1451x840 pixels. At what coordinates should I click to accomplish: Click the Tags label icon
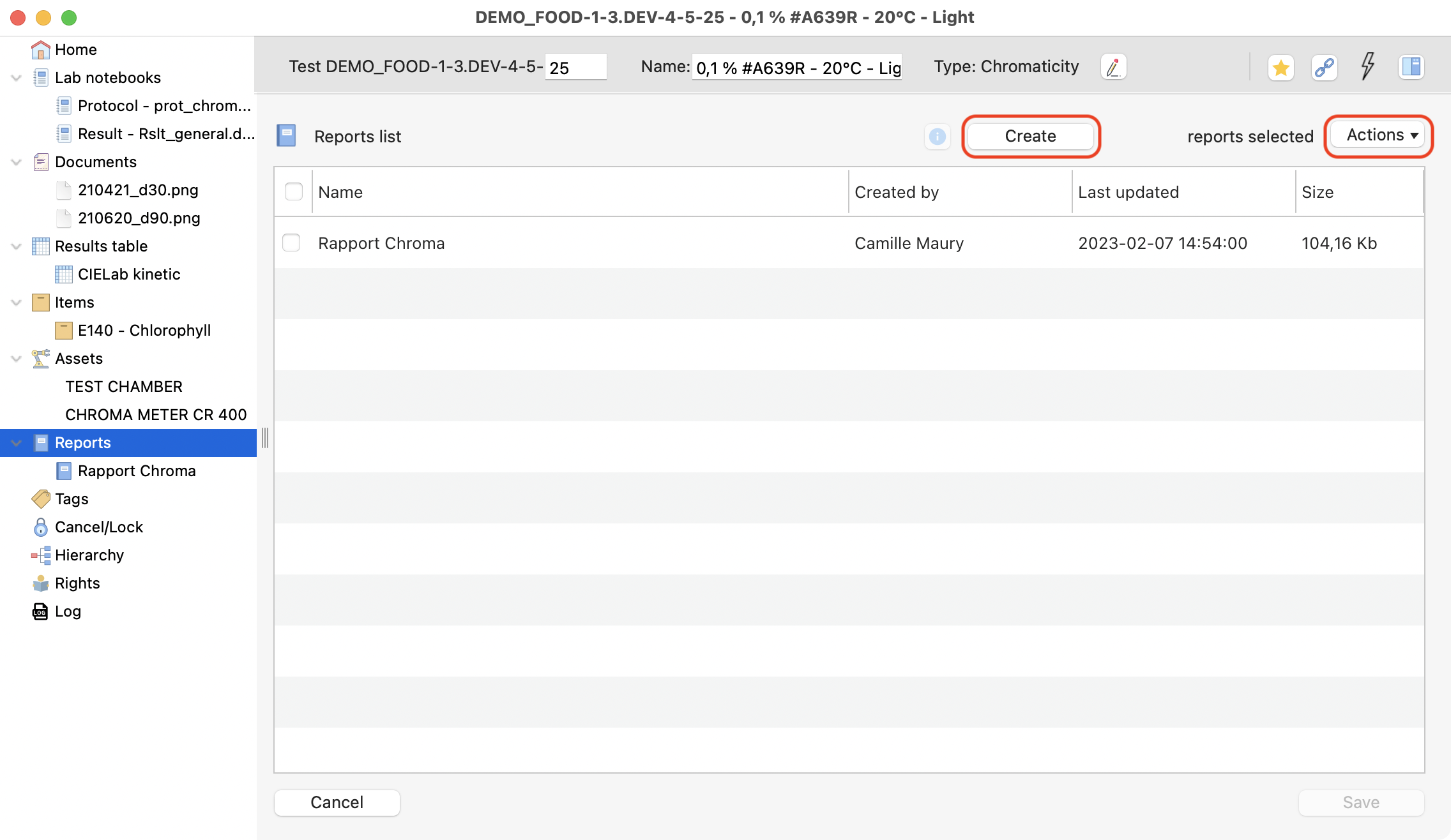tap(40, 499)
